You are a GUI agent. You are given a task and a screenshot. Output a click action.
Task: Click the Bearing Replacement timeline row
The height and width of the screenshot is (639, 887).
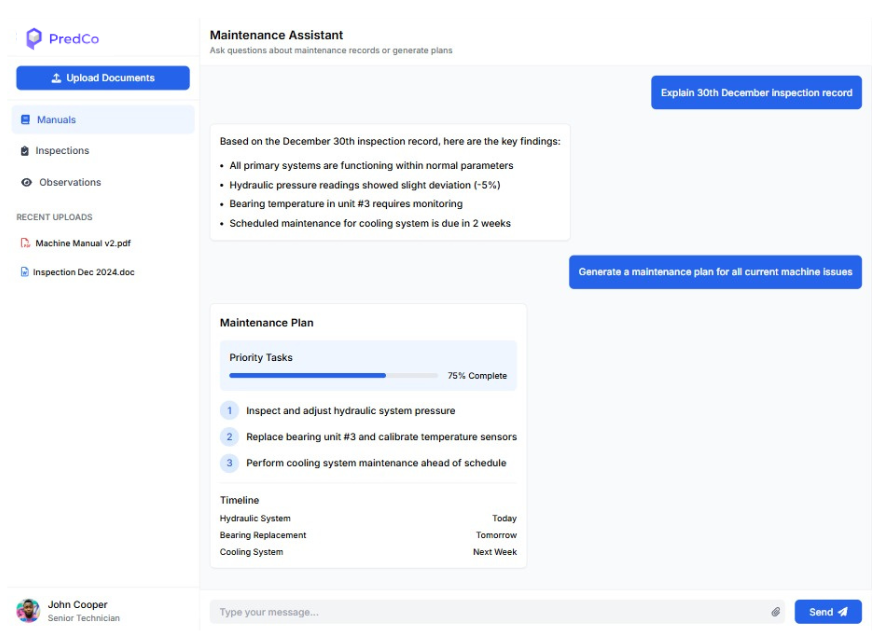[368, 535]
